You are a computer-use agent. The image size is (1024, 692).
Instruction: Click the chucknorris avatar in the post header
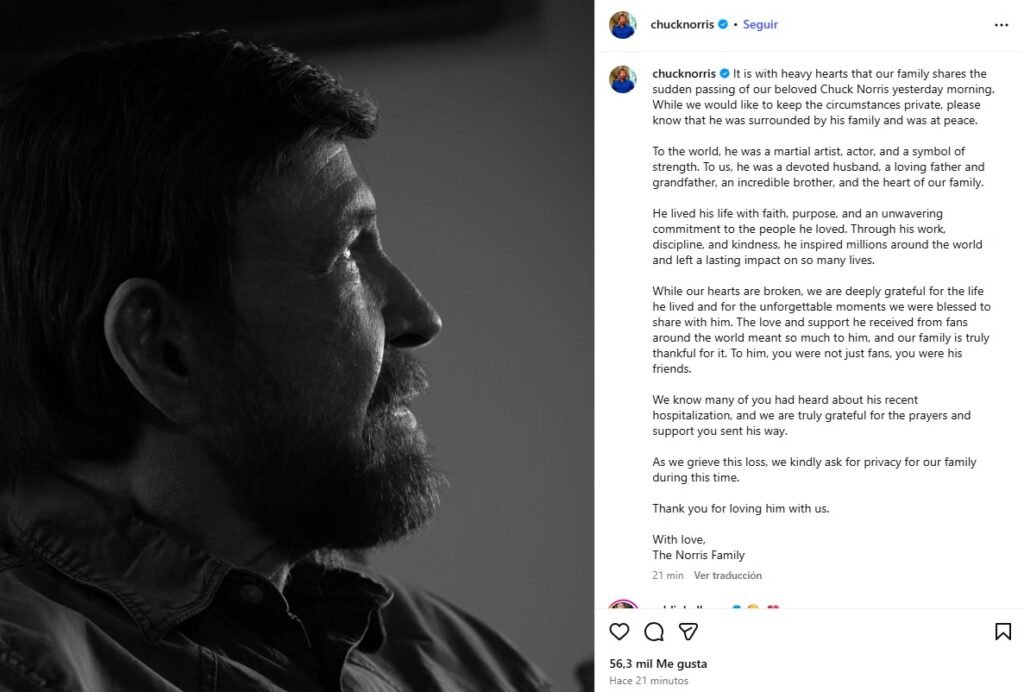point(623,25)
